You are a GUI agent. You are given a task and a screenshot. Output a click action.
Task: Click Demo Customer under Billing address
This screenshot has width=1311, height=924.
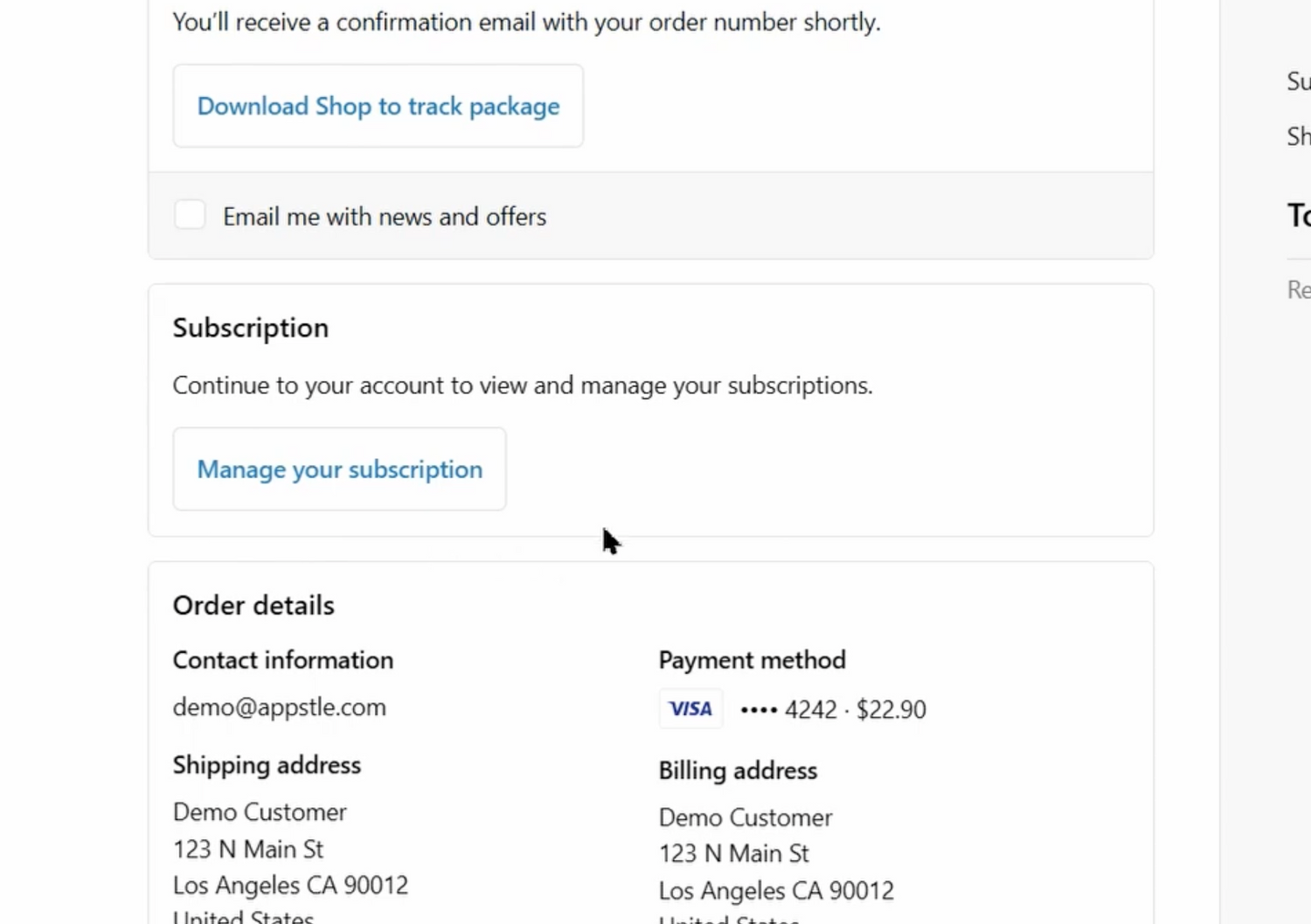pyautogui.click(x=745, y=817)
